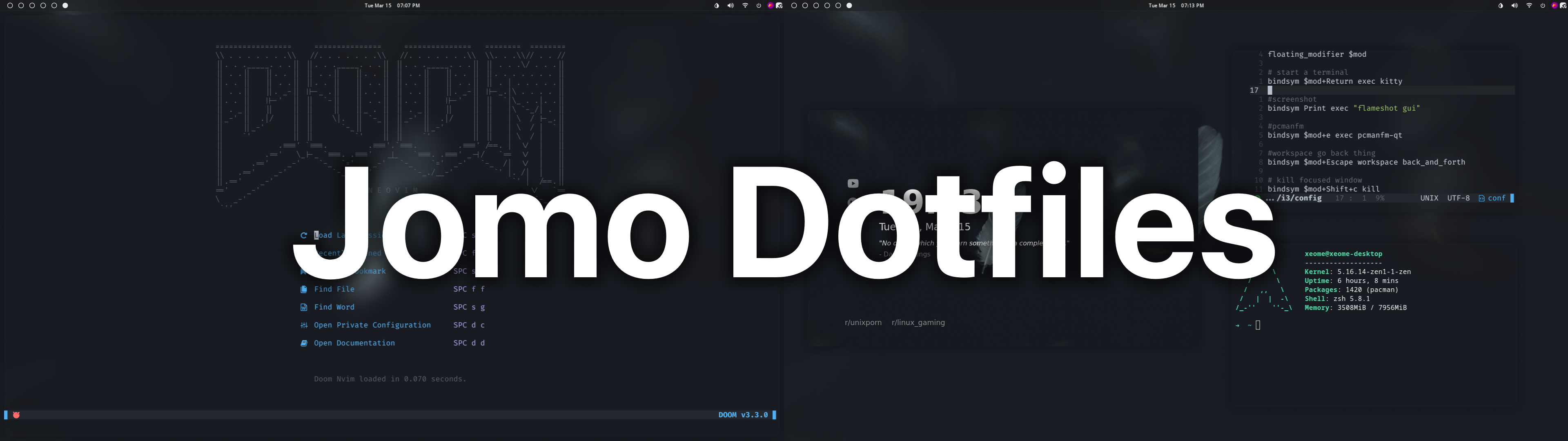
Task: Open the r/linux_gaming link
Action: pos(918,323)
